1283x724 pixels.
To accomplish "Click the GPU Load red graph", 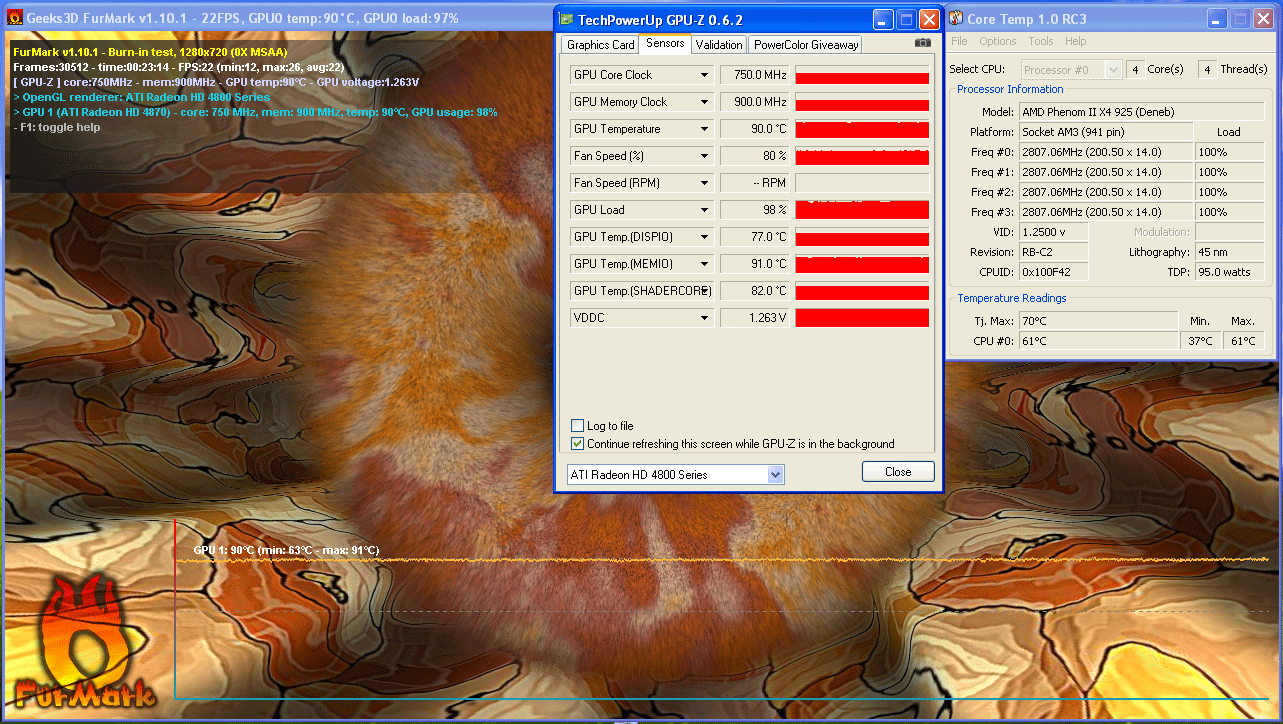I will 862,210.
